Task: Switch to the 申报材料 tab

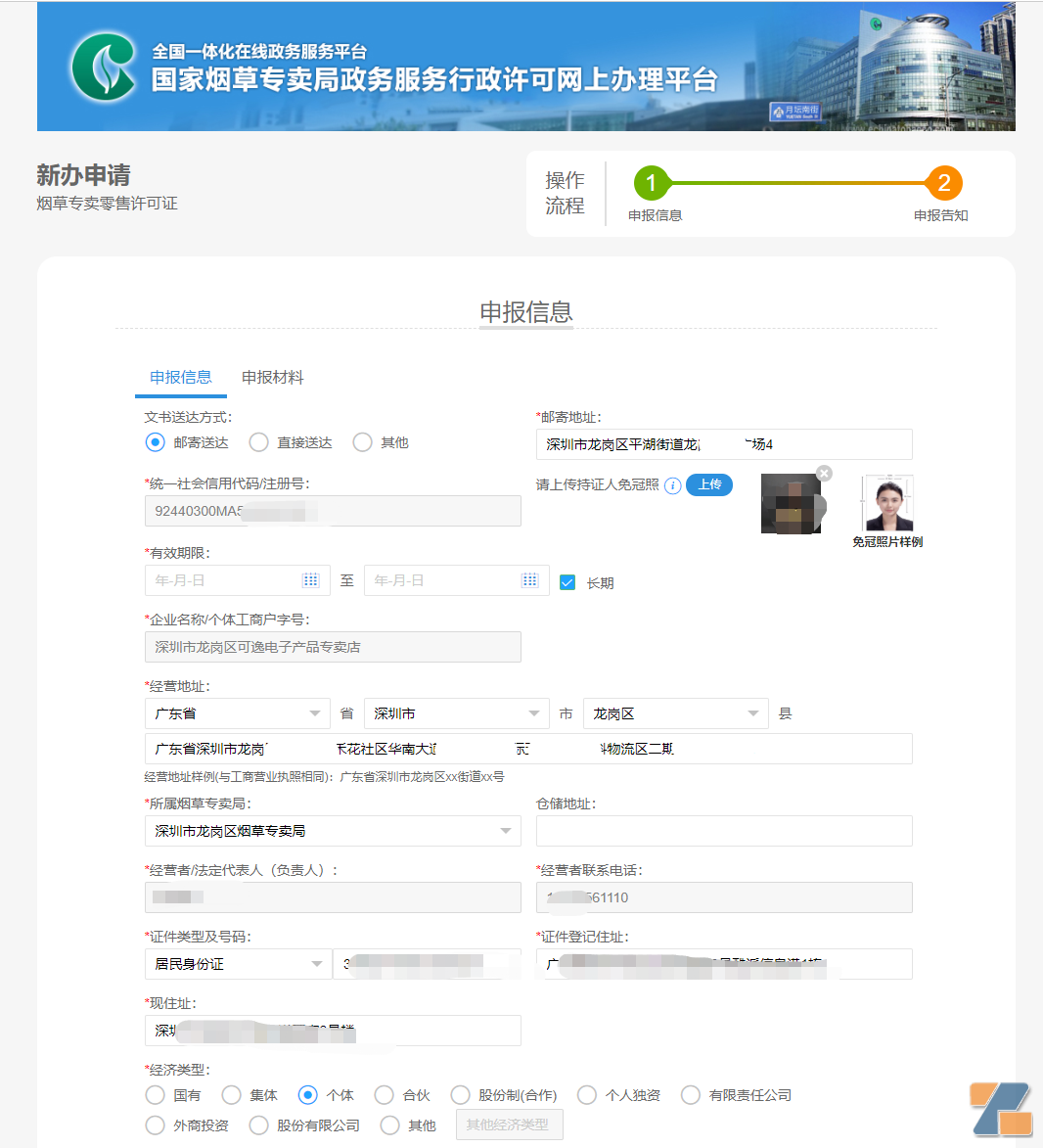Action: click(x=273, y=377)
